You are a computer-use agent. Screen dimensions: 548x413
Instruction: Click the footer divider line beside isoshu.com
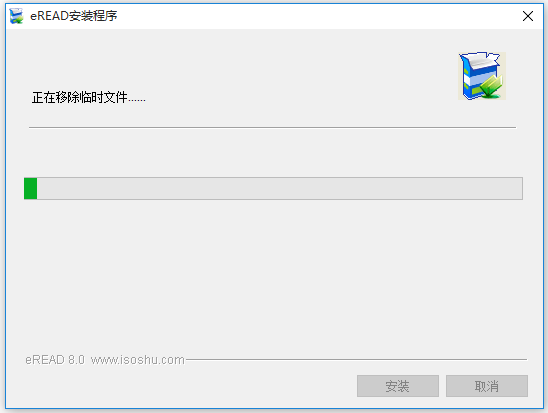pos(356,359)
